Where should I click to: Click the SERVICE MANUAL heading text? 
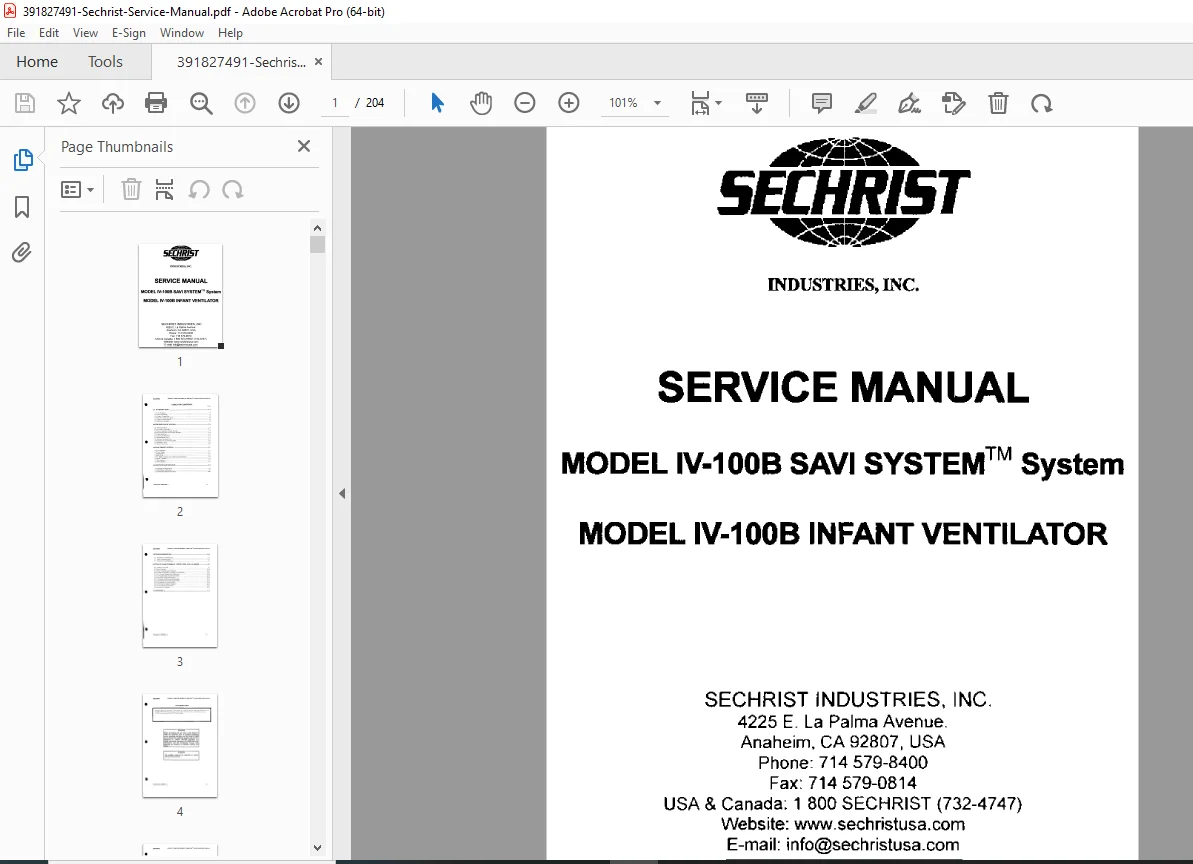pyautogui.click(x=843, y=387)
